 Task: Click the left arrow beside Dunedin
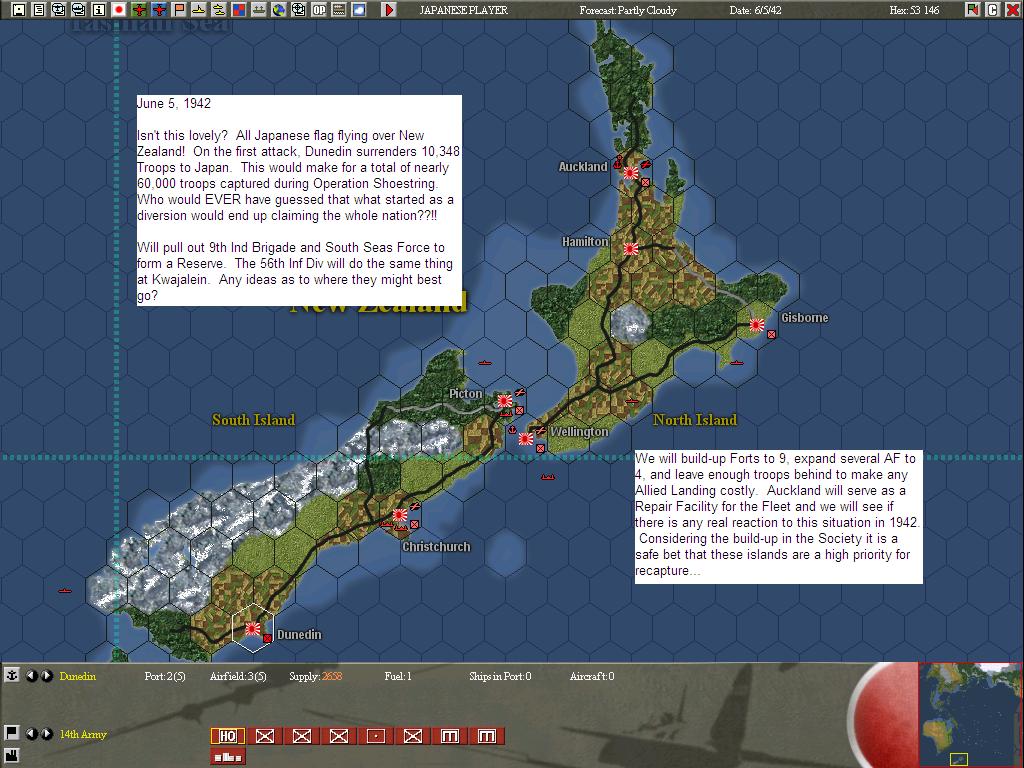pyautogui.click(x=33, y=675)
